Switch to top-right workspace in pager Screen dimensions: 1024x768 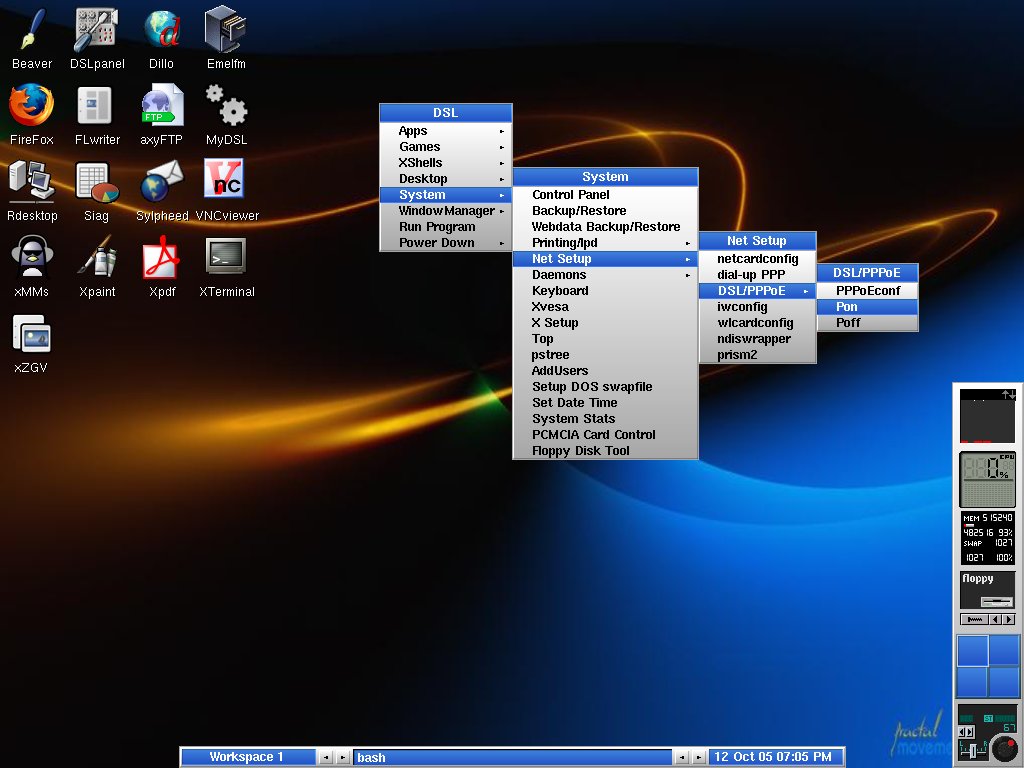point(1004,650)
